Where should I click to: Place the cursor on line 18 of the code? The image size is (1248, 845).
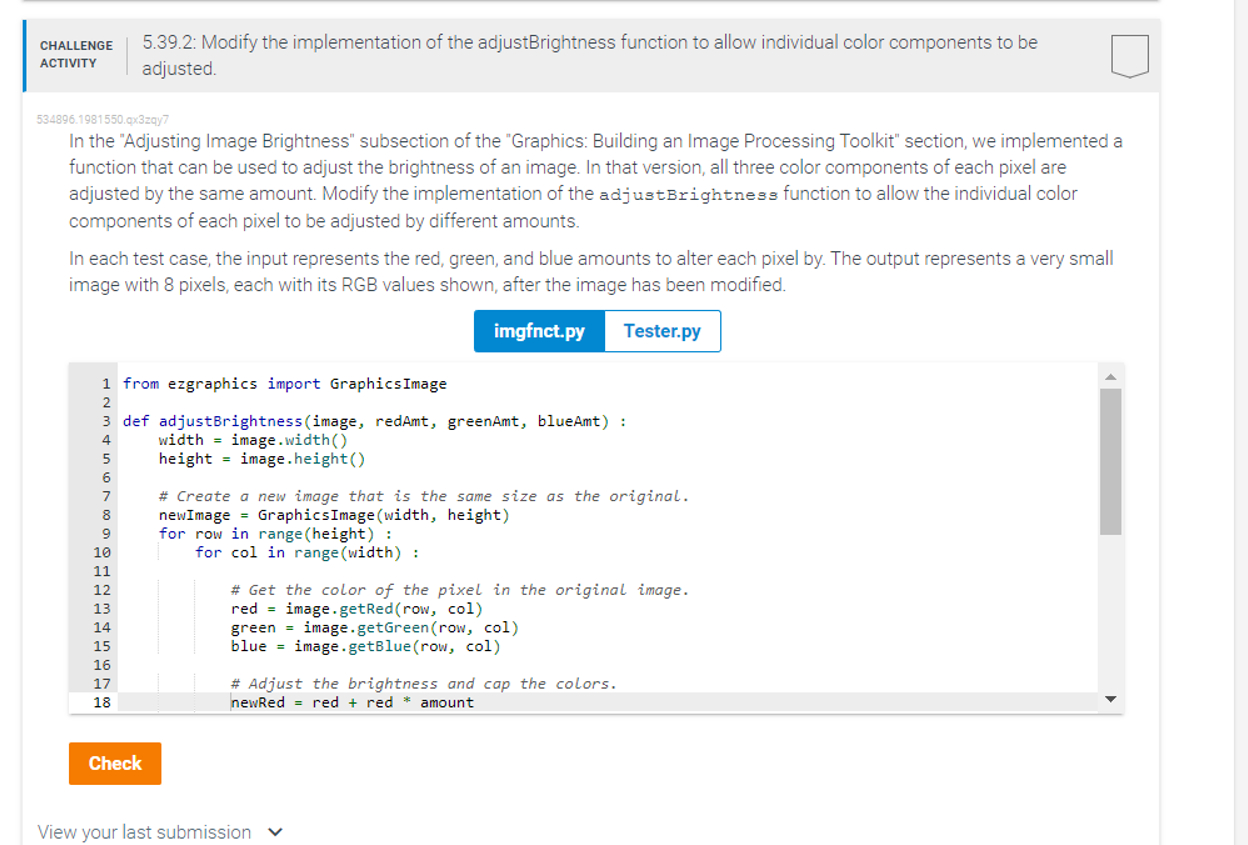click(350, 703)
